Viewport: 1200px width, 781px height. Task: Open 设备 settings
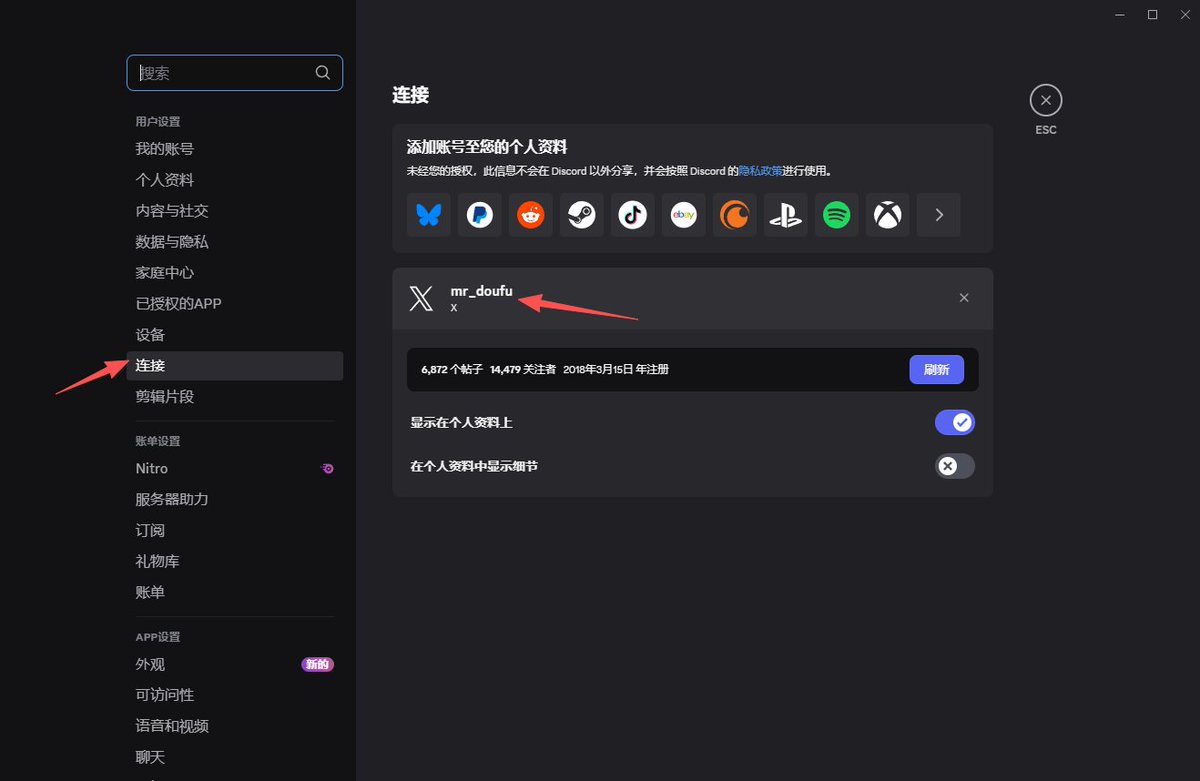coord(235,335)
